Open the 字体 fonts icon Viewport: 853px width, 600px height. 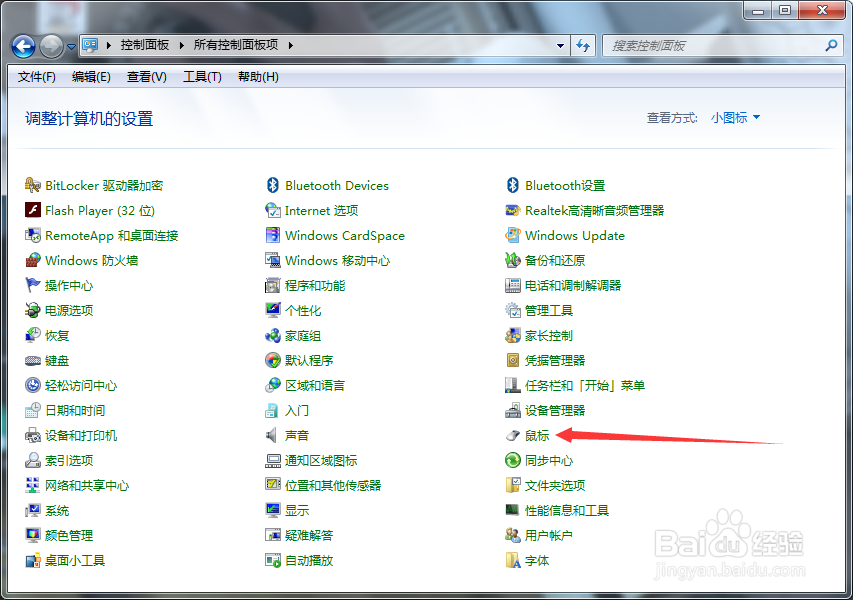(x=512, y=560)
